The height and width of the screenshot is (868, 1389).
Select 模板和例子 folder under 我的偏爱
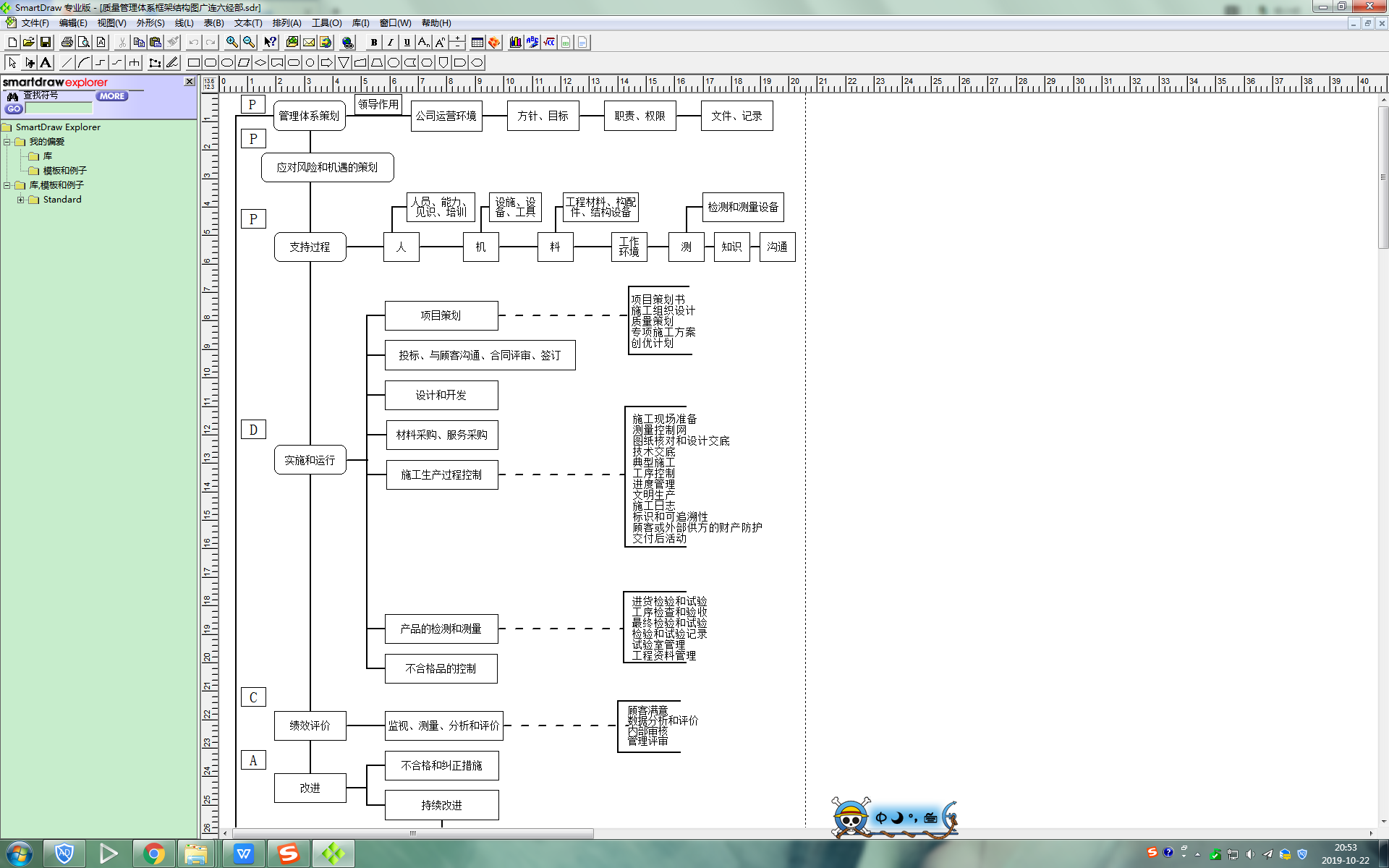click(64, 171)
